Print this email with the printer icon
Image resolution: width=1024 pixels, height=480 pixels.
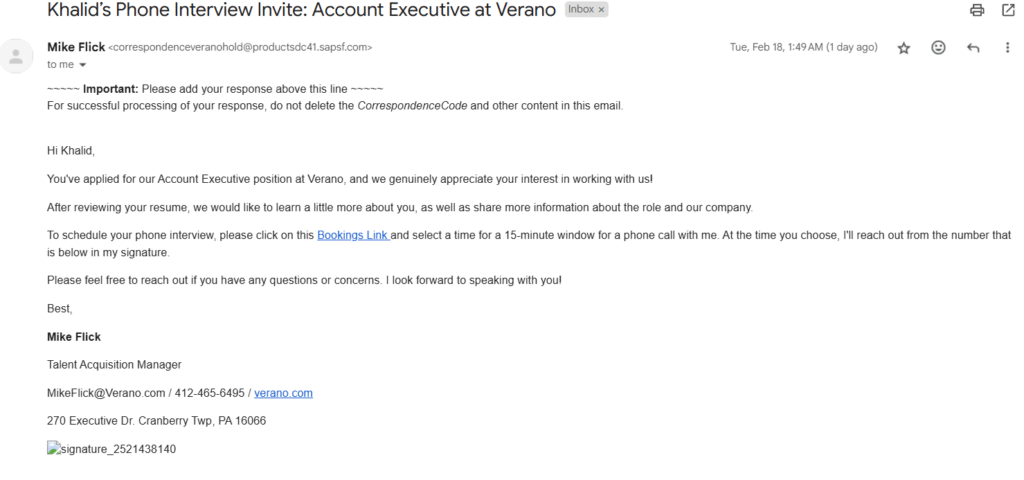point(977,10)
